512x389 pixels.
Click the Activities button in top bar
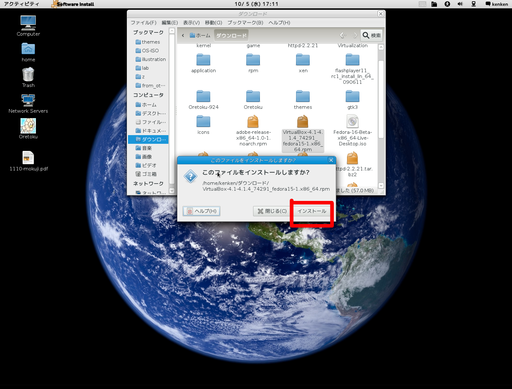[21, 4]
